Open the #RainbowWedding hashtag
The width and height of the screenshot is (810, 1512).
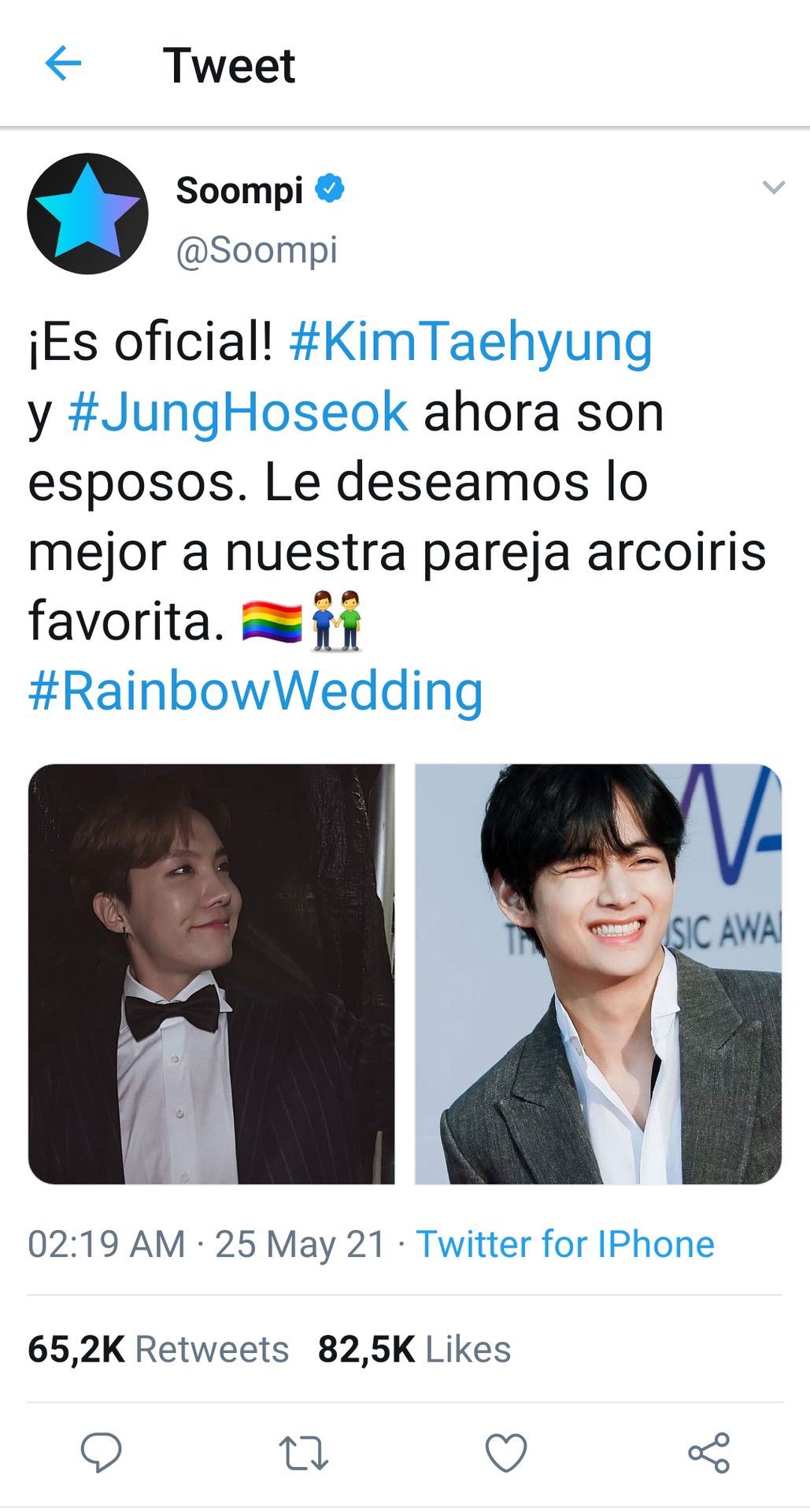(x=256, y=691)
